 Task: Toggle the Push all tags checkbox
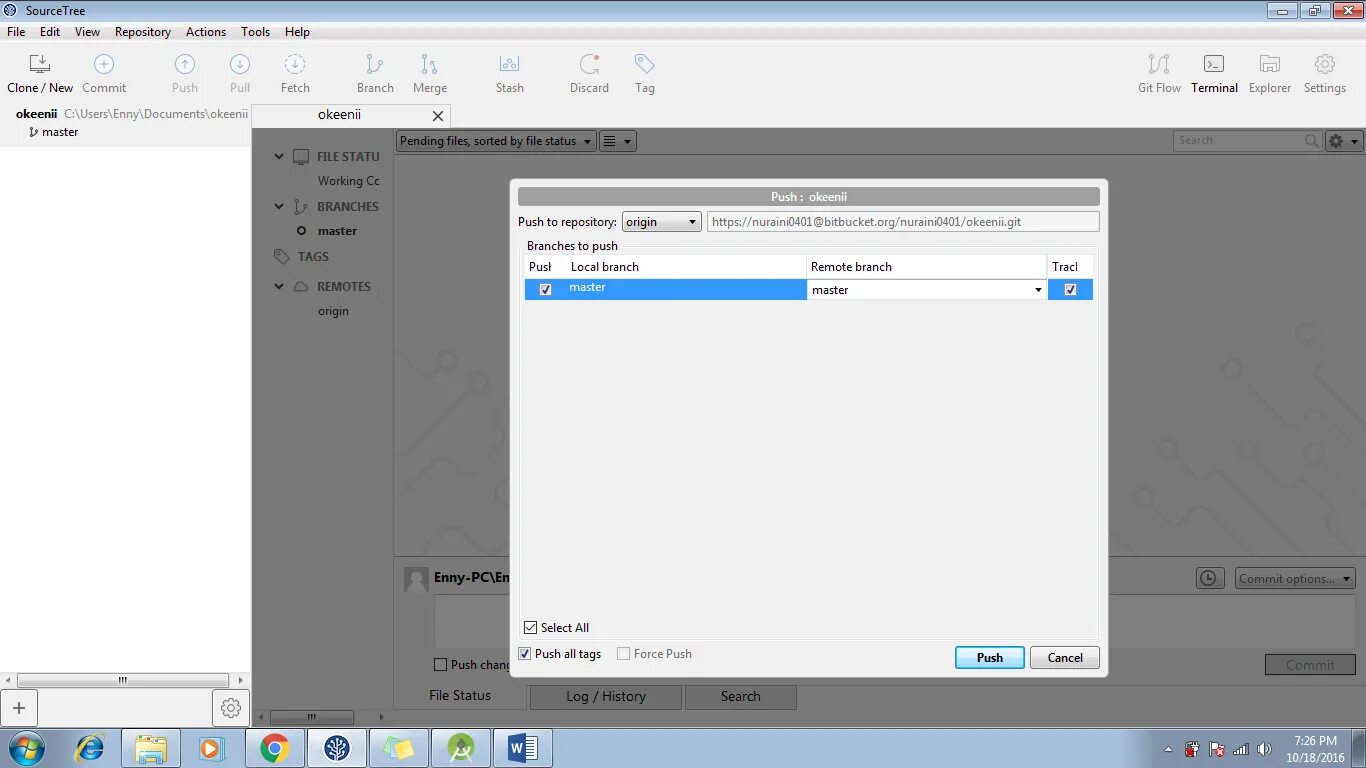click(x=525, y=654)
